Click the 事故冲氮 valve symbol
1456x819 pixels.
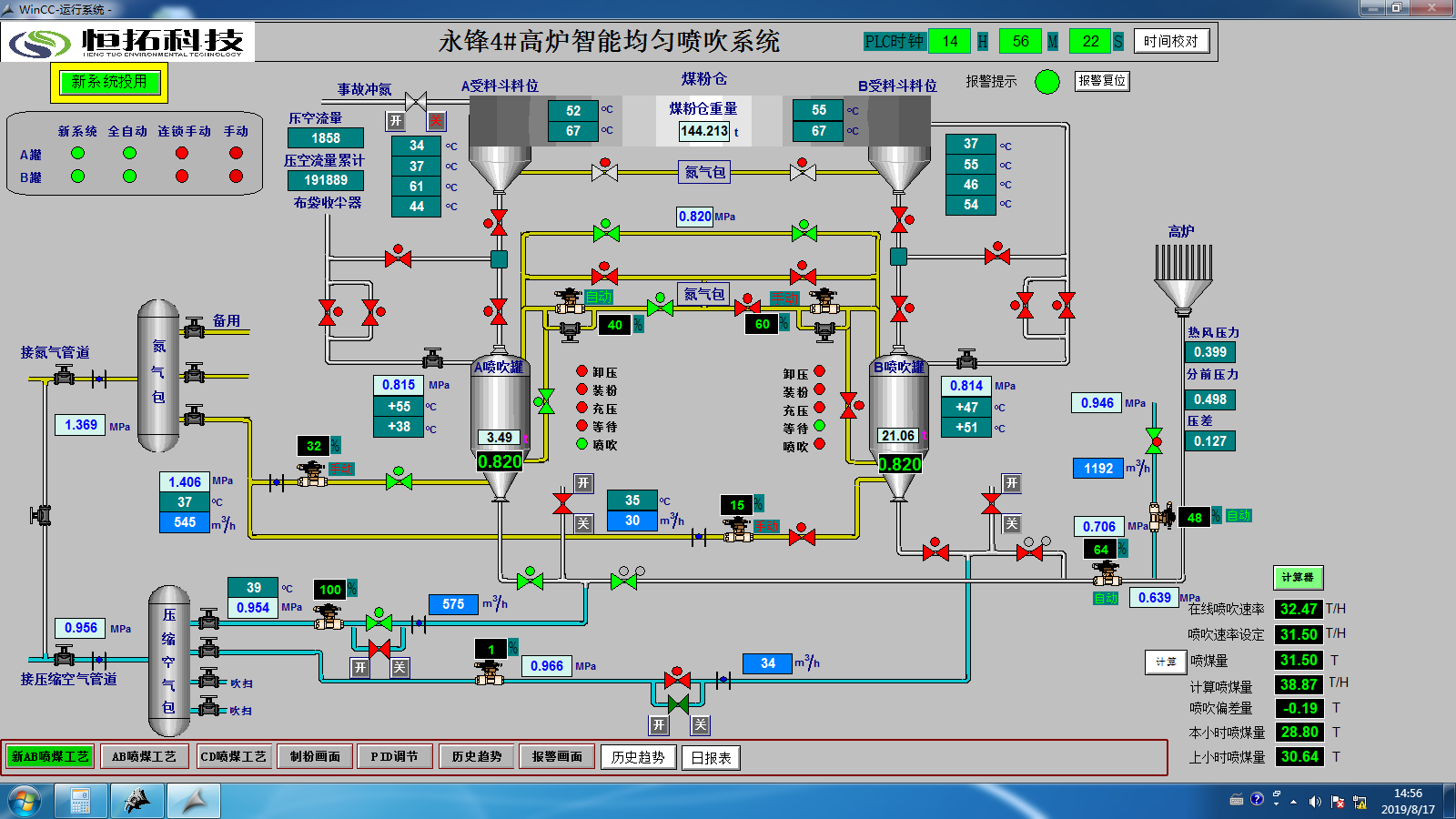click(416, 100)
